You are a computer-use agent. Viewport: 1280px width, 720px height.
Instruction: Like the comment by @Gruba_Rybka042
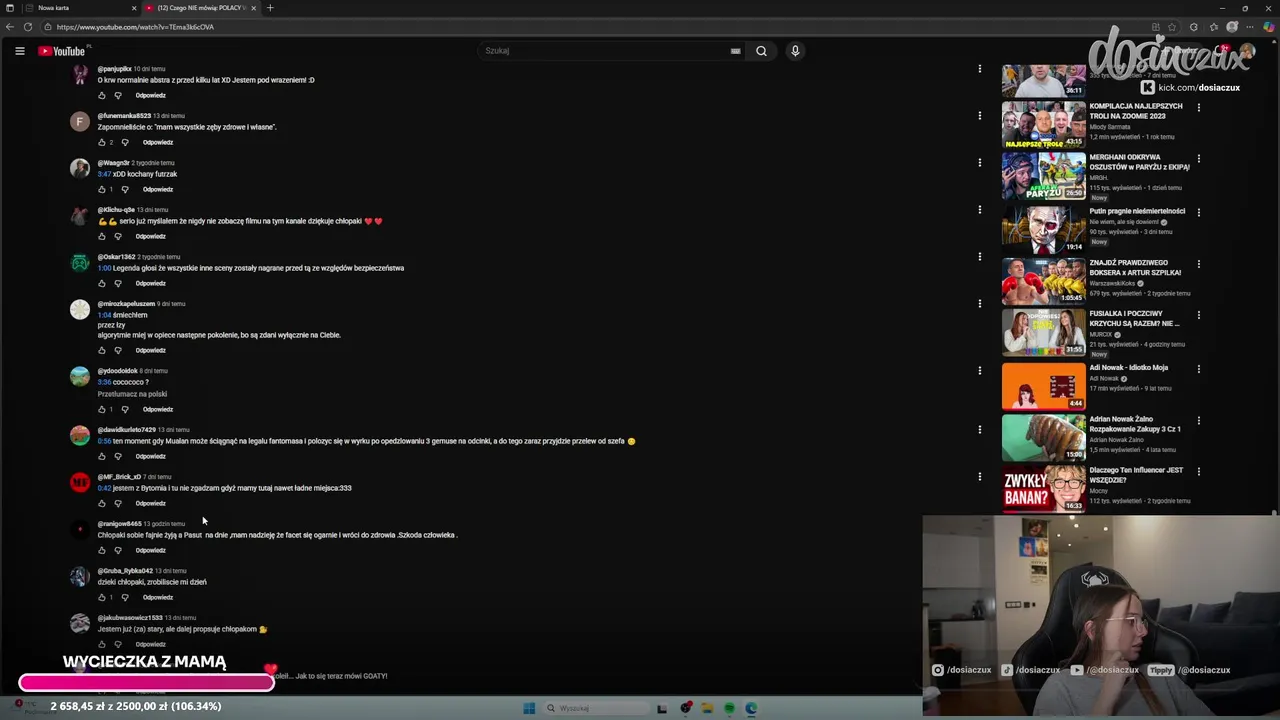pyautogui.click(x=101, y=598)
